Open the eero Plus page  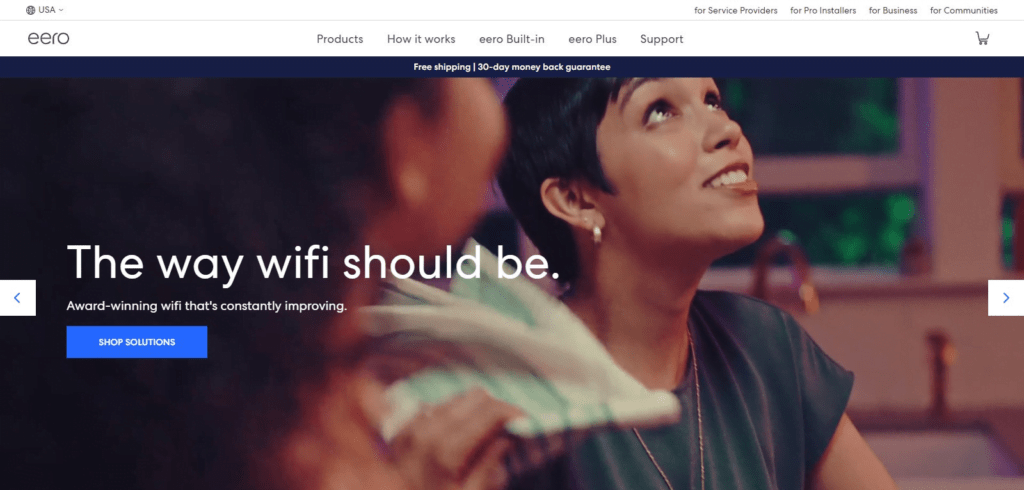[592, 39]
